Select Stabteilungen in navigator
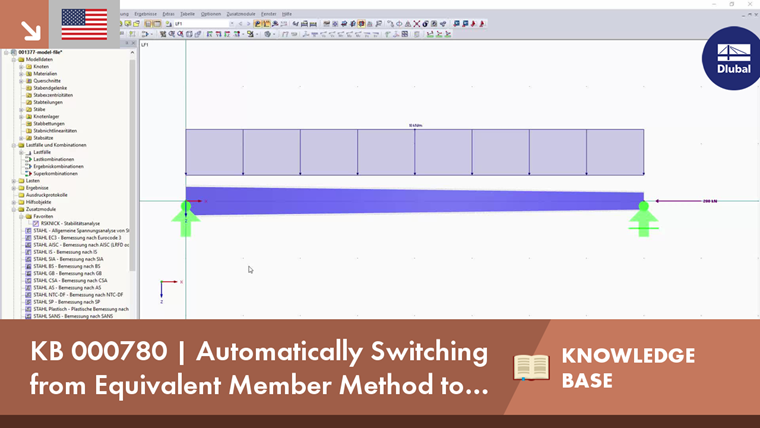Viewport: 760px width, 428px height. coord(48,102)
